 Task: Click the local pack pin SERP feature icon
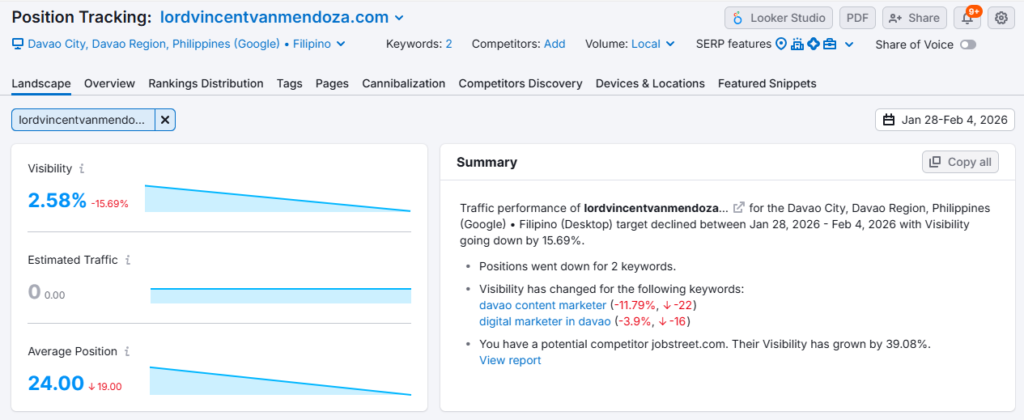pos(781,44)
